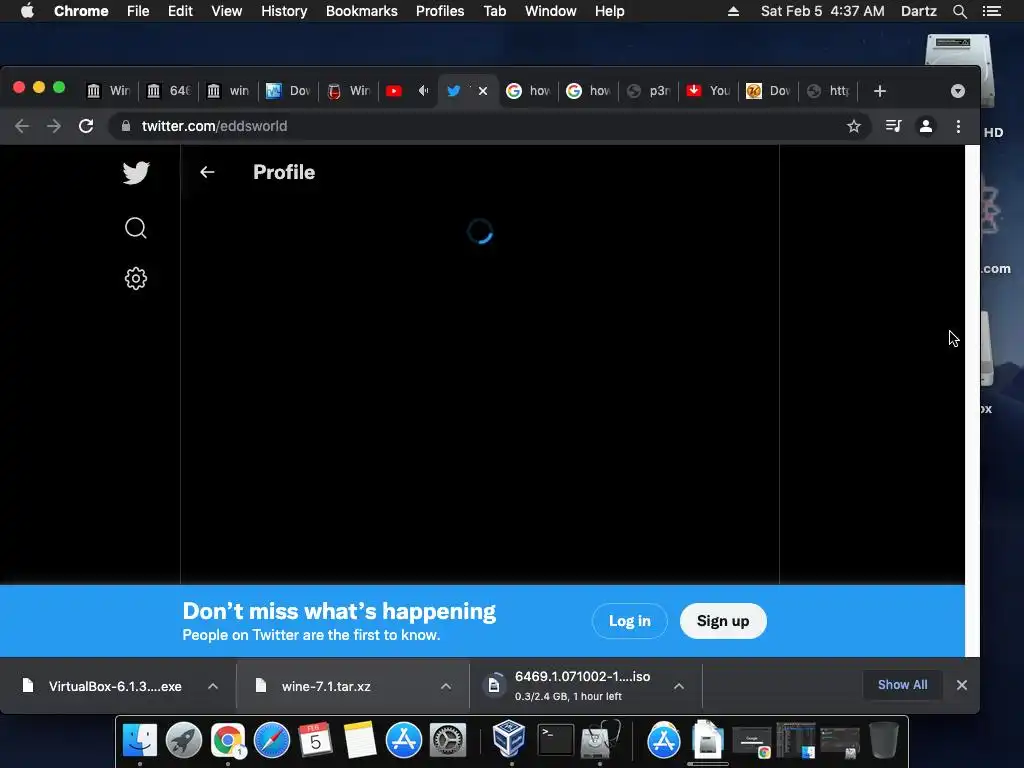Viewport: 1024px width, 768px height.
Task: Open the Profiles menu
Action: point(440,11)
